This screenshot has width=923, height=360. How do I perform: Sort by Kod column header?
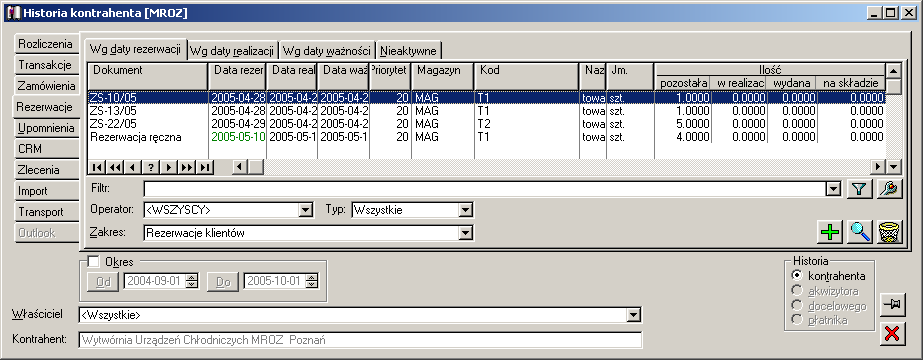click(x=527, y=76)
